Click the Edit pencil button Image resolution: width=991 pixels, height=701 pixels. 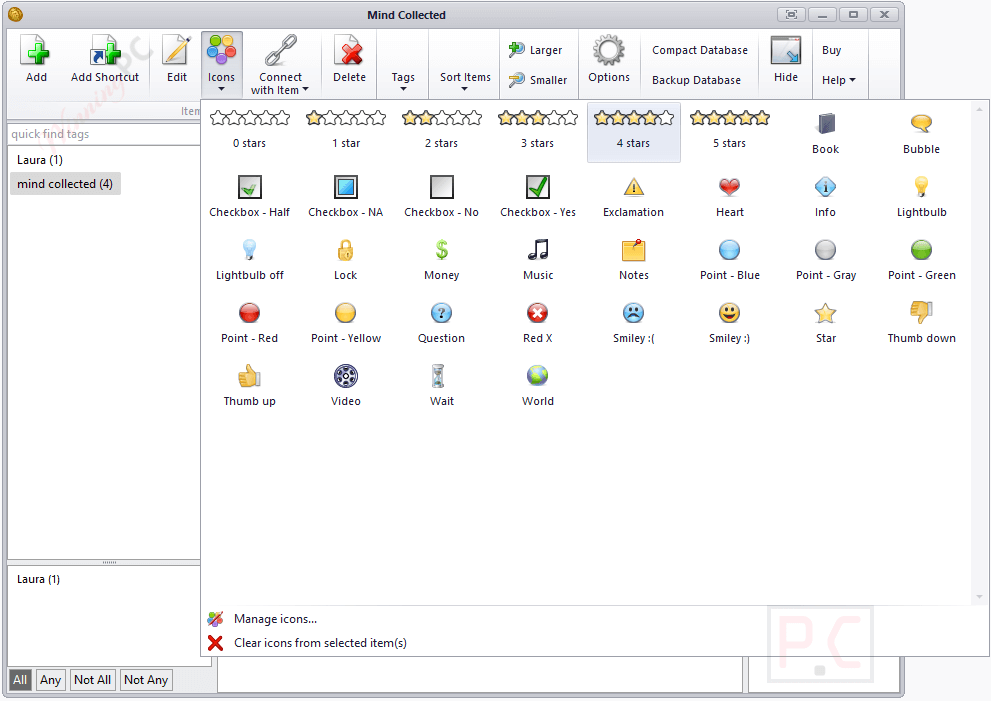(x=177, y=59)
